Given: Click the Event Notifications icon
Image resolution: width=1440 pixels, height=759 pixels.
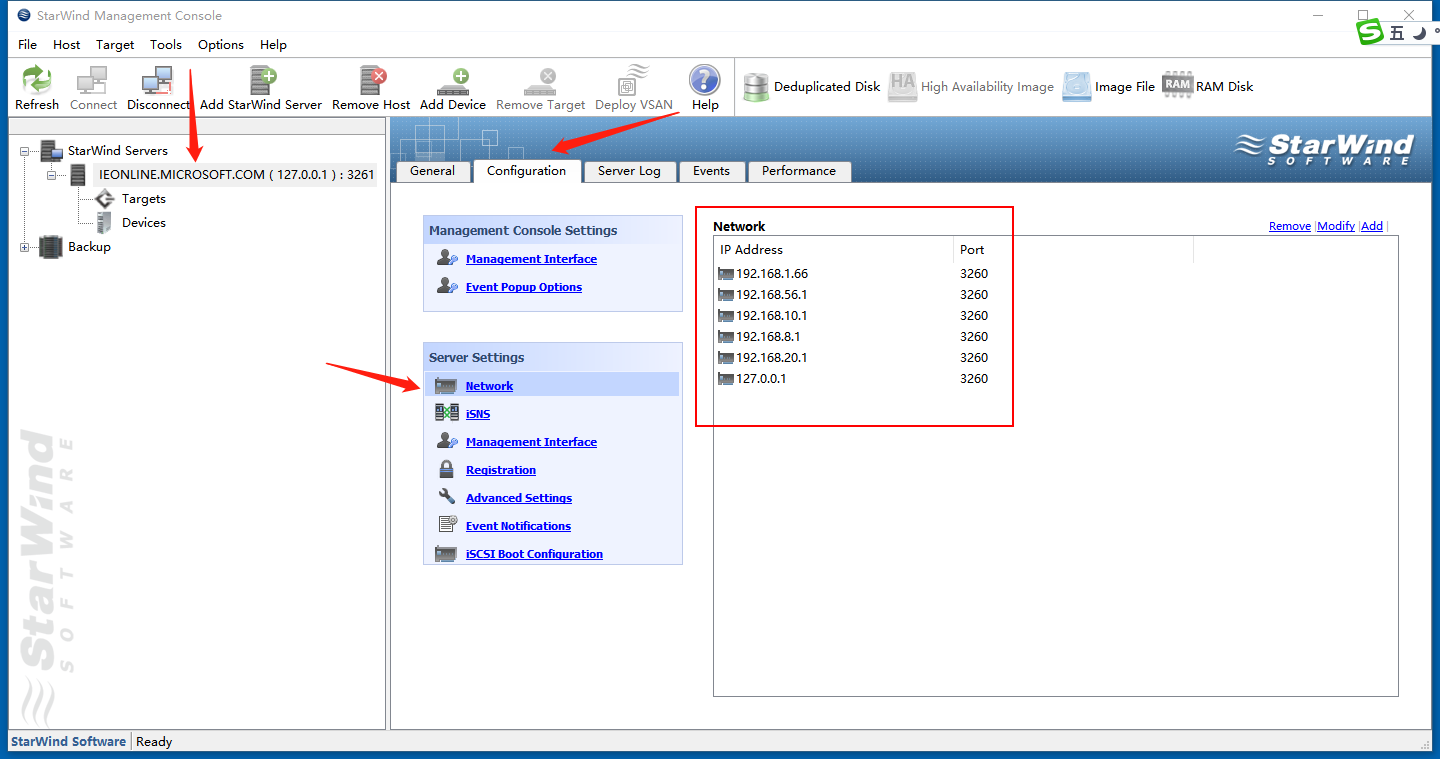Looking at the screenshot, I should 447,525.
